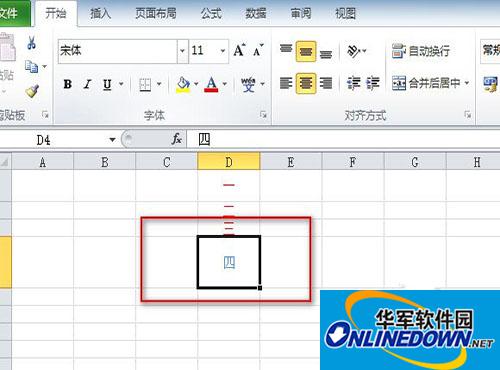Center text horizontally
The image size is (500, 370).
[x=306, y=83]
